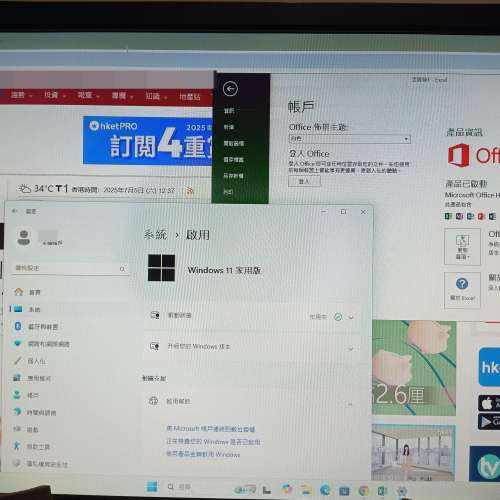Expand the 投資 menu on hket navigation bar
Viewport: 500px width, 500px height.
[x=54, y=95]
